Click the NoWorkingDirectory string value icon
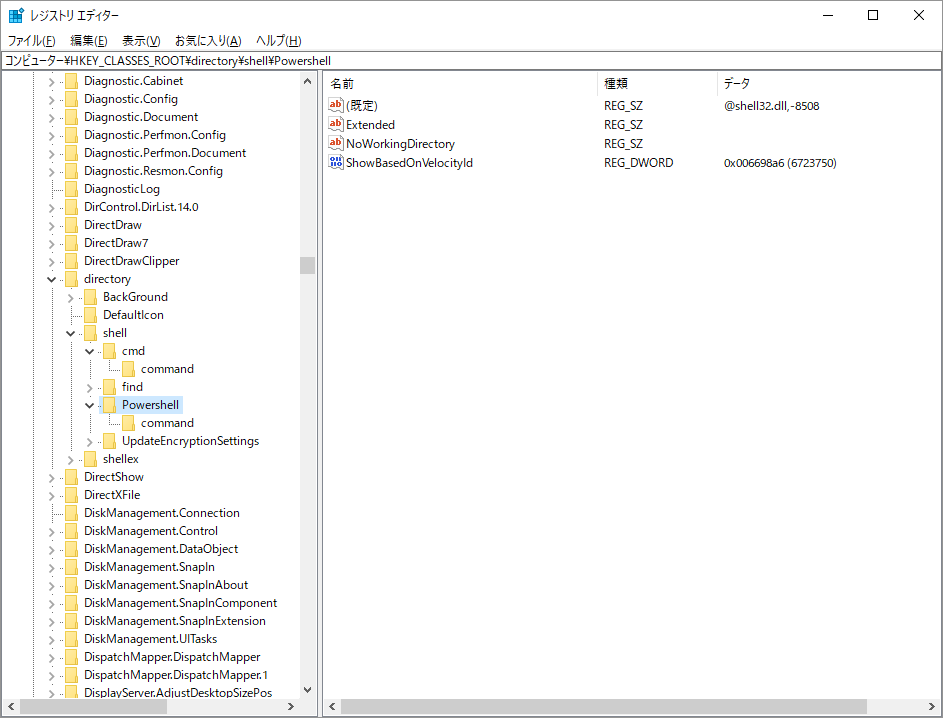 (x=336, y=144)
